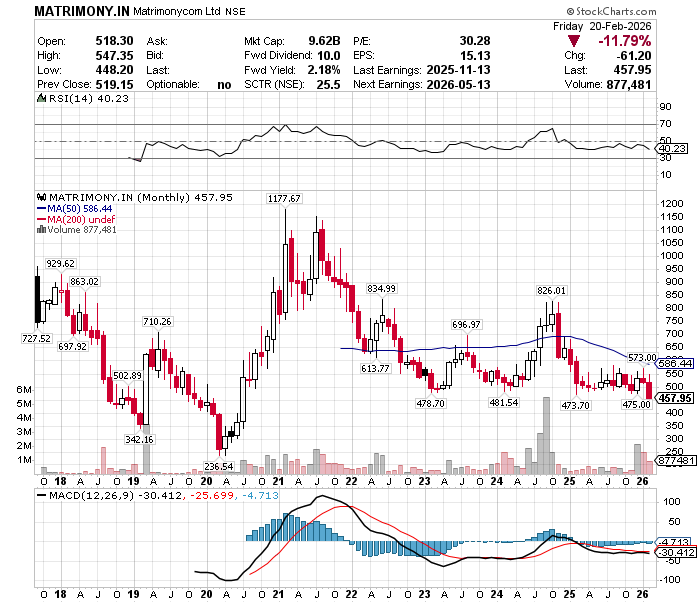Screen dimensions: 700x603
Task: Click the boxed MACD value -30.412 on axis
Action: pyautogui.click(x=677, y=553)
